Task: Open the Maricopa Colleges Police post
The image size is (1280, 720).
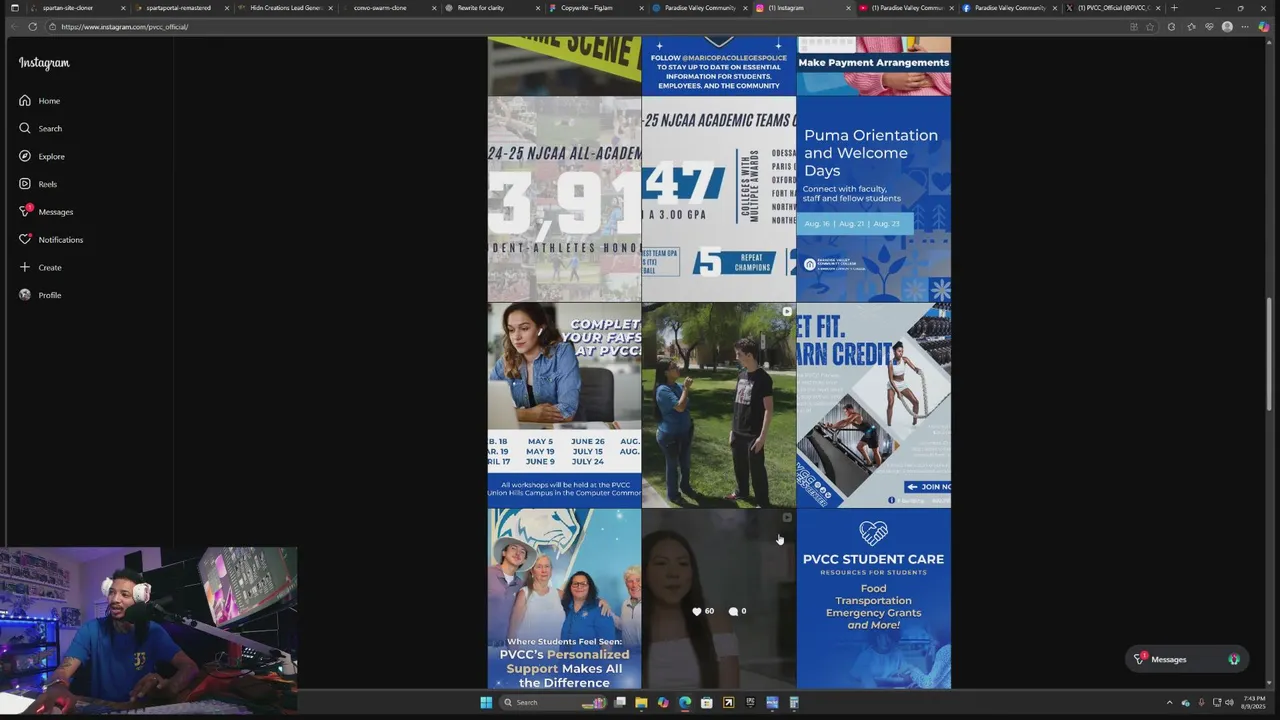Action: [719, 66]
